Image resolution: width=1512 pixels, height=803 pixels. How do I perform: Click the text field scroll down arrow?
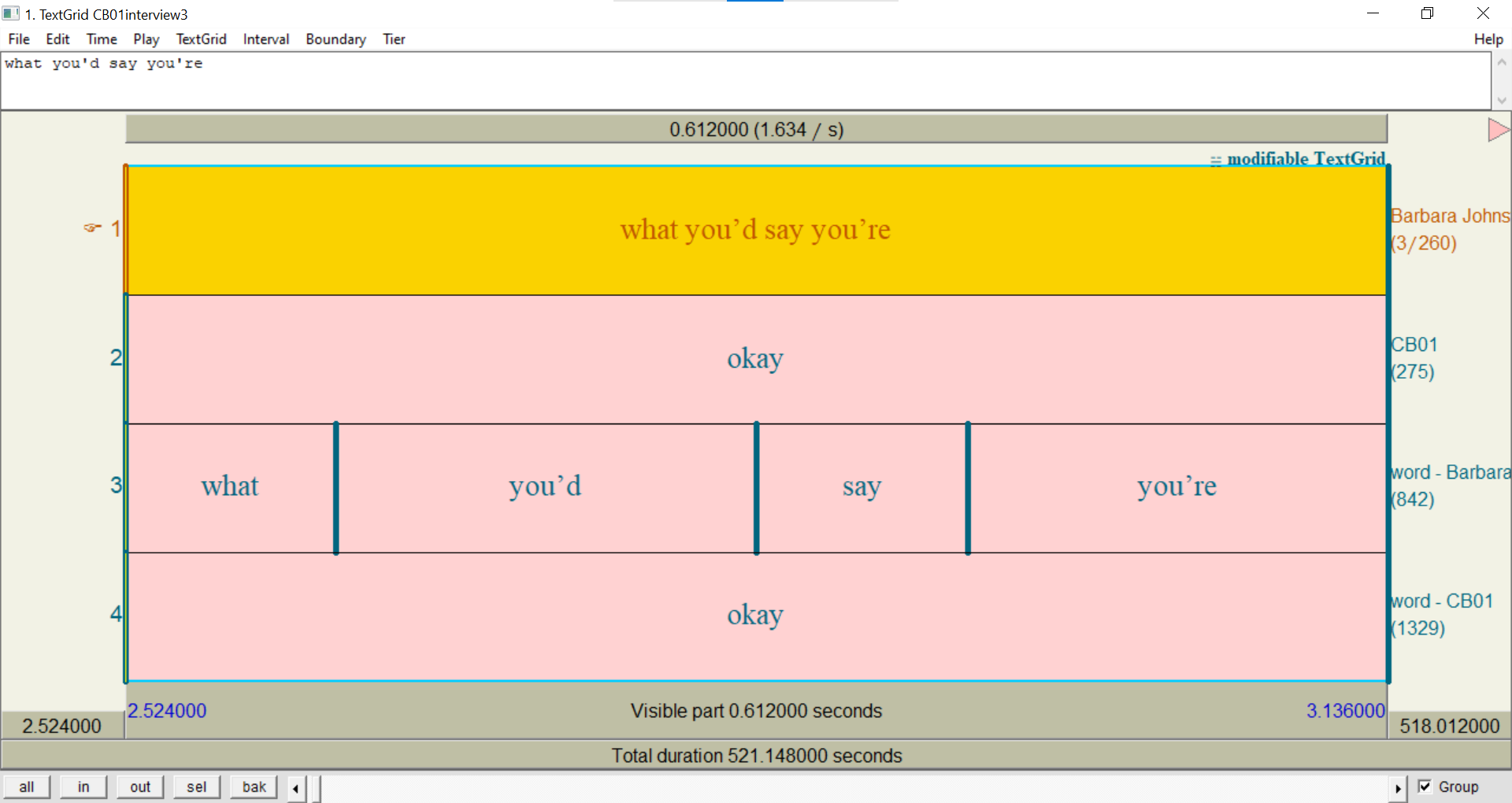click(x=1502, y=100)
